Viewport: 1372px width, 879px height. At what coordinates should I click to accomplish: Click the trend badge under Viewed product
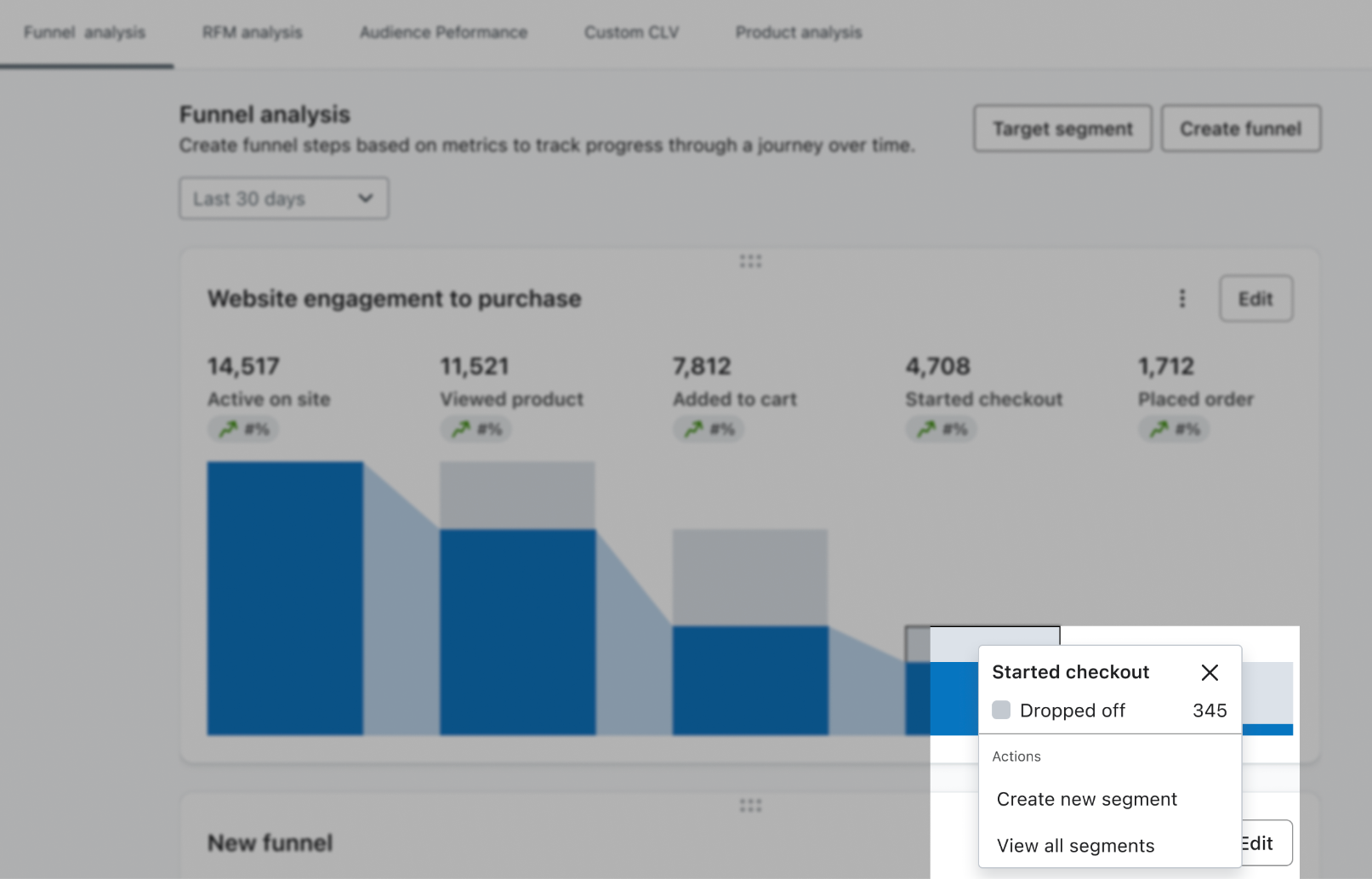(475, 429)
